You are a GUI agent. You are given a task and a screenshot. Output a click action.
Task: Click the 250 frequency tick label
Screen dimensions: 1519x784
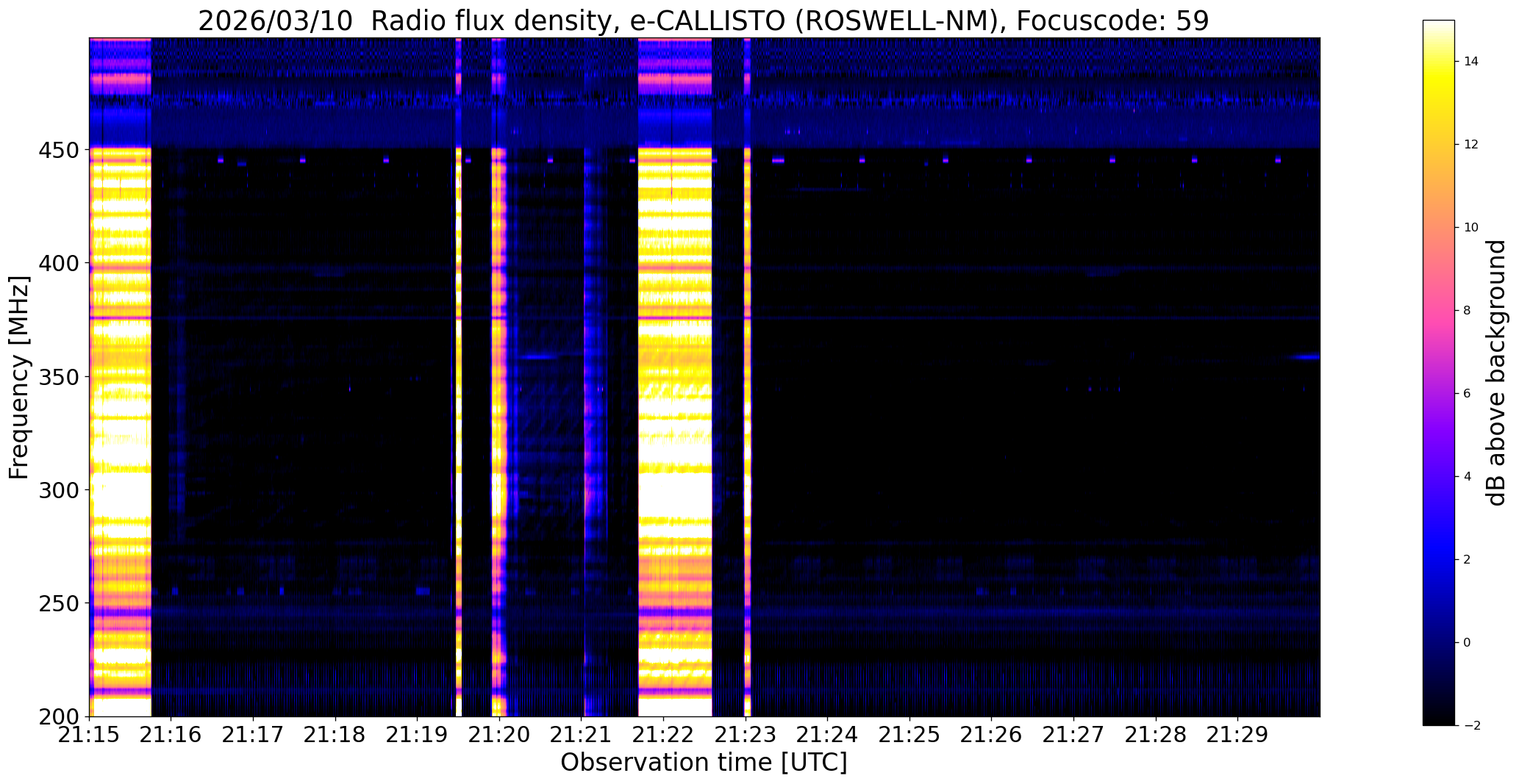click(57, 603)
